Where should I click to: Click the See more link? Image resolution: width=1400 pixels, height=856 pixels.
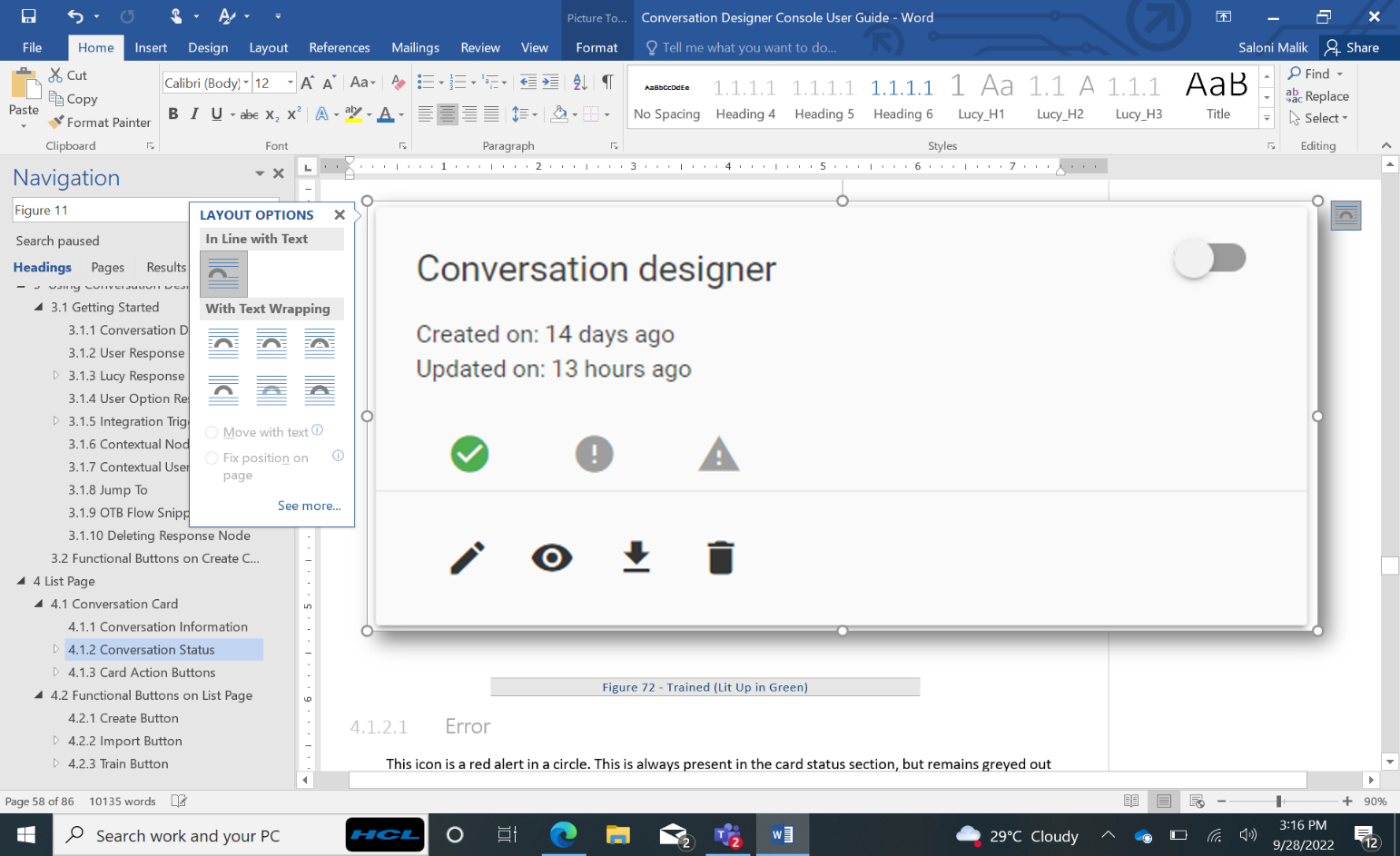pos(309,506)
